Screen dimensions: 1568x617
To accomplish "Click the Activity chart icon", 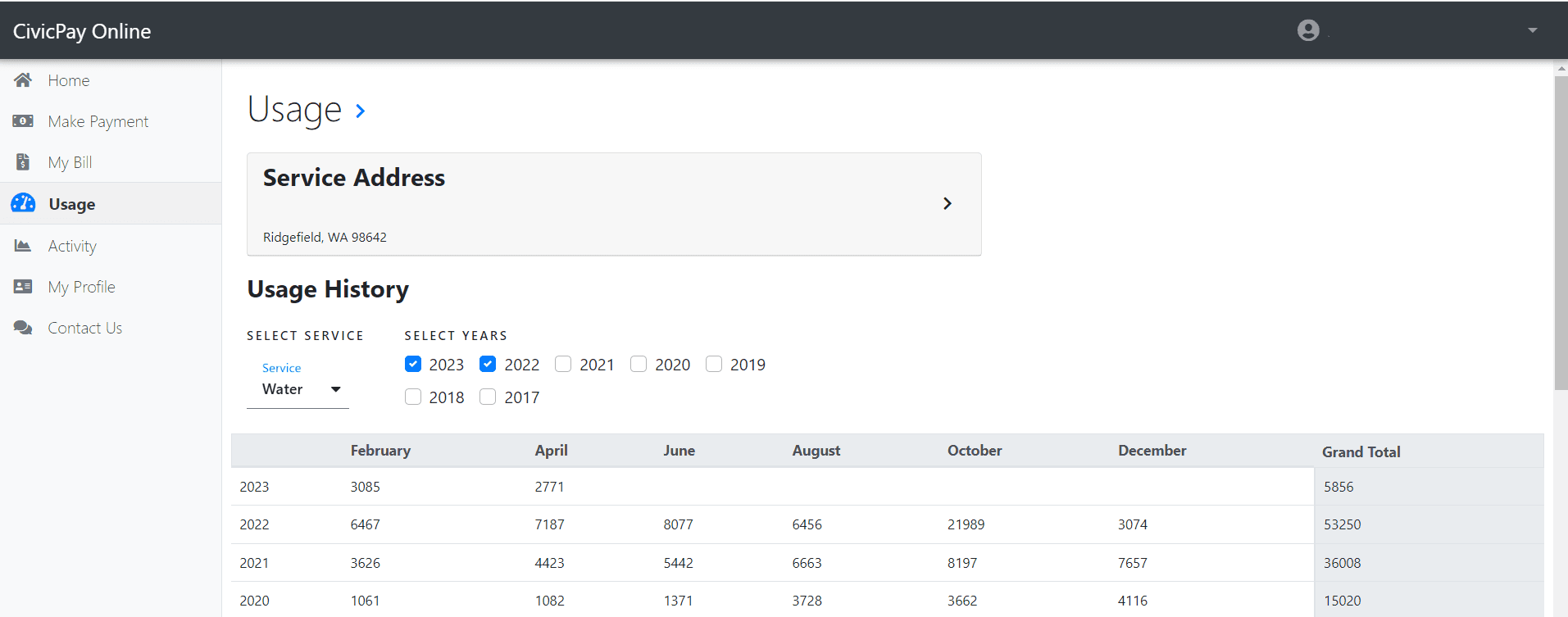I will pos(23,245).
